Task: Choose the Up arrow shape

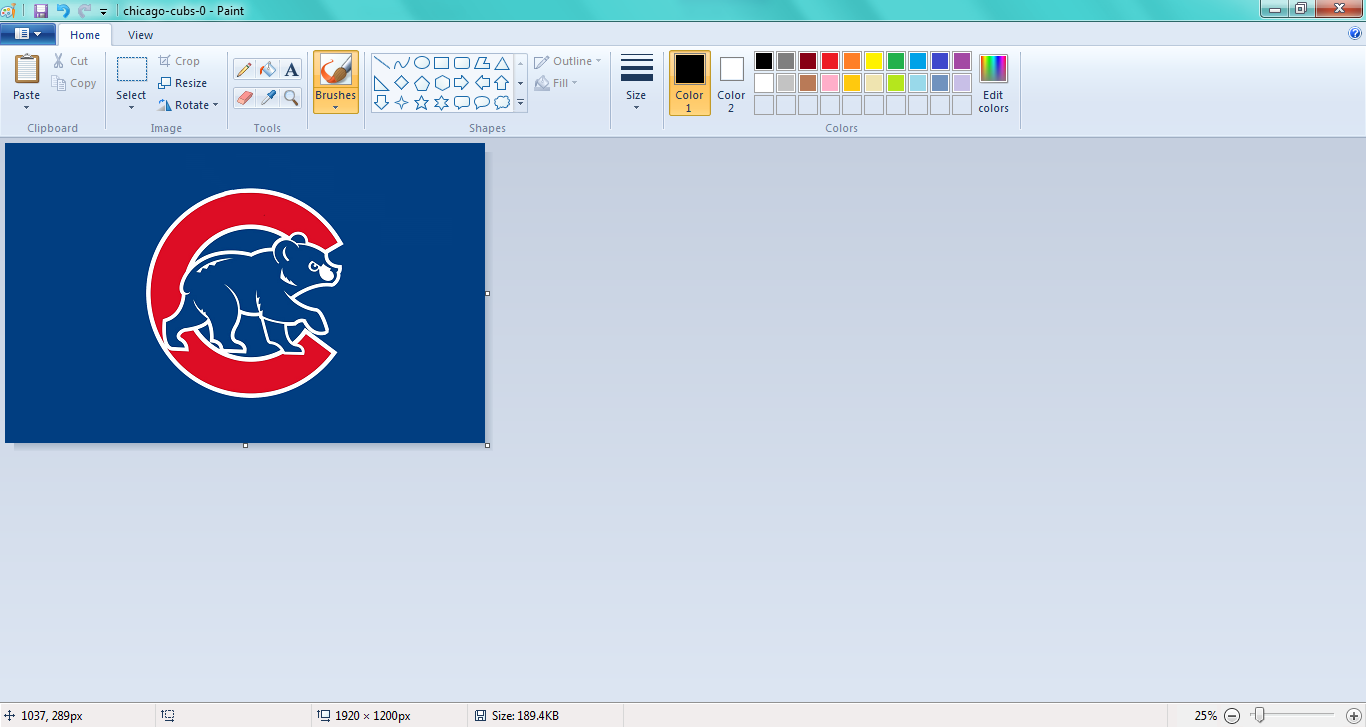Action: click(502, 83)
